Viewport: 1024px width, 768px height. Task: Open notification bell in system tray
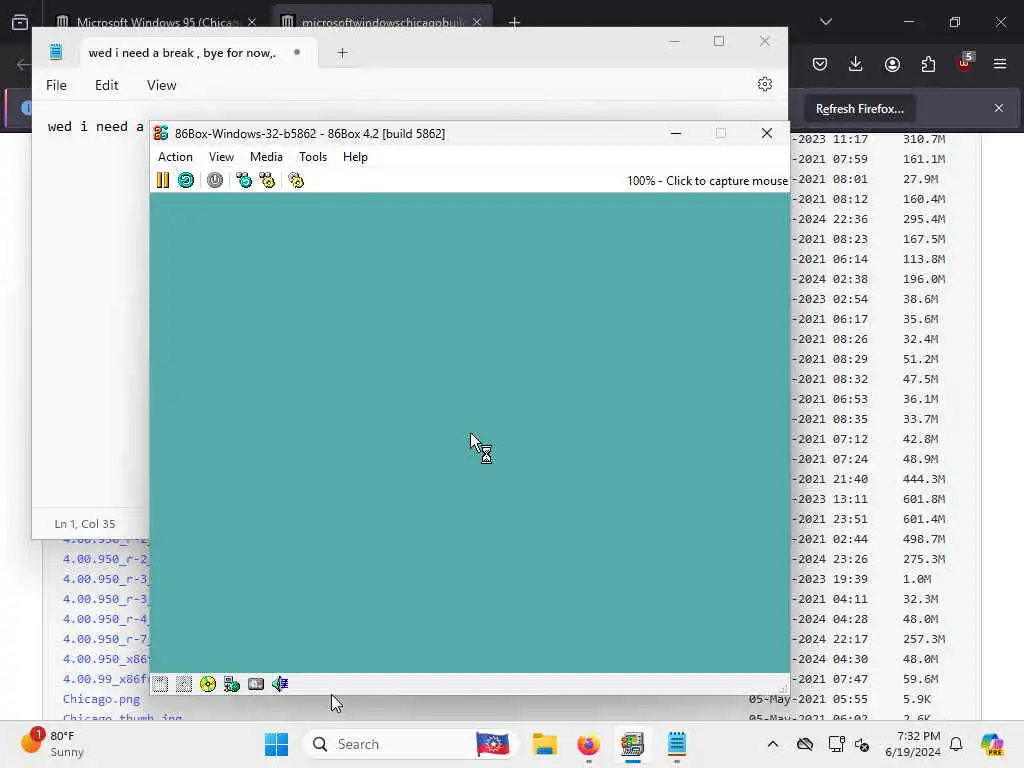click(x=956, y=744)
